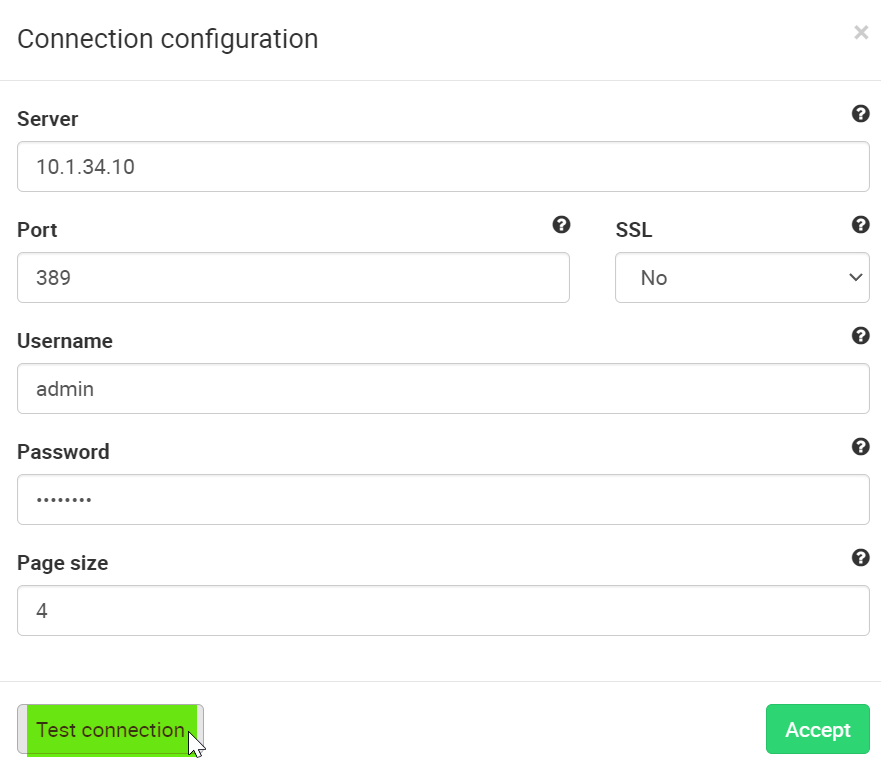The width and height of the screenshot is (881, 772).
Task: Click the Password label text
Action: tap(63, 452)
